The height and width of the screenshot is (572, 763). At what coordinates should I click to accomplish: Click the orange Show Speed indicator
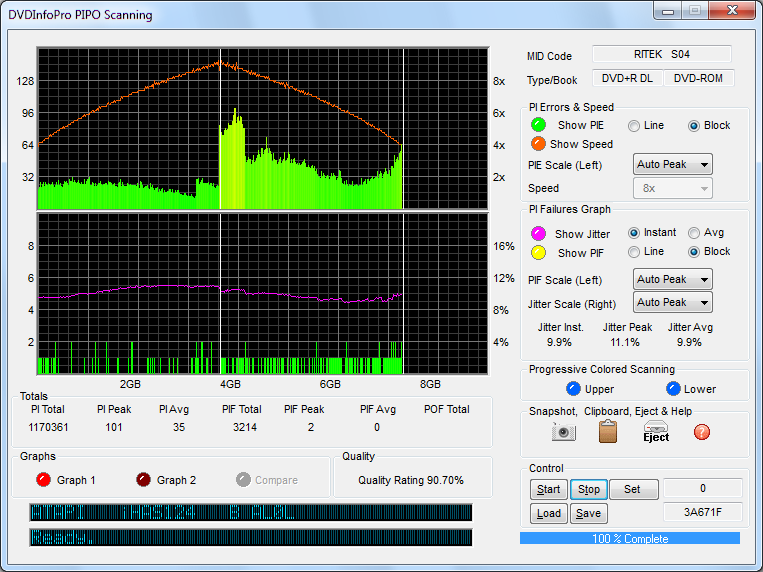point(538,144)
